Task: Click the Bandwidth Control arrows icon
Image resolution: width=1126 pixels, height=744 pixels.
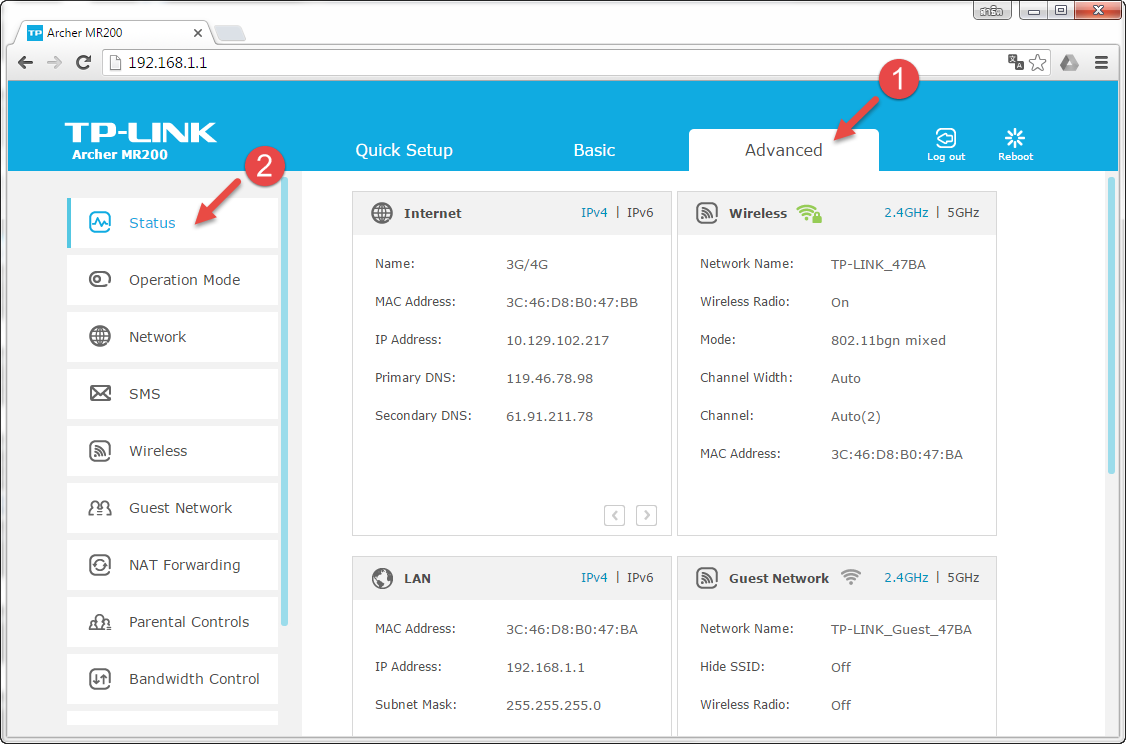Action: pos(100,679)
